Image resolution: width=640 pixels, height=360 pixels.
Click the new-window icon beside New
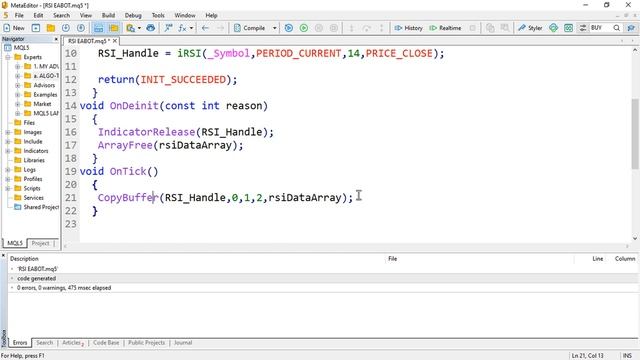tap(36, 28)
